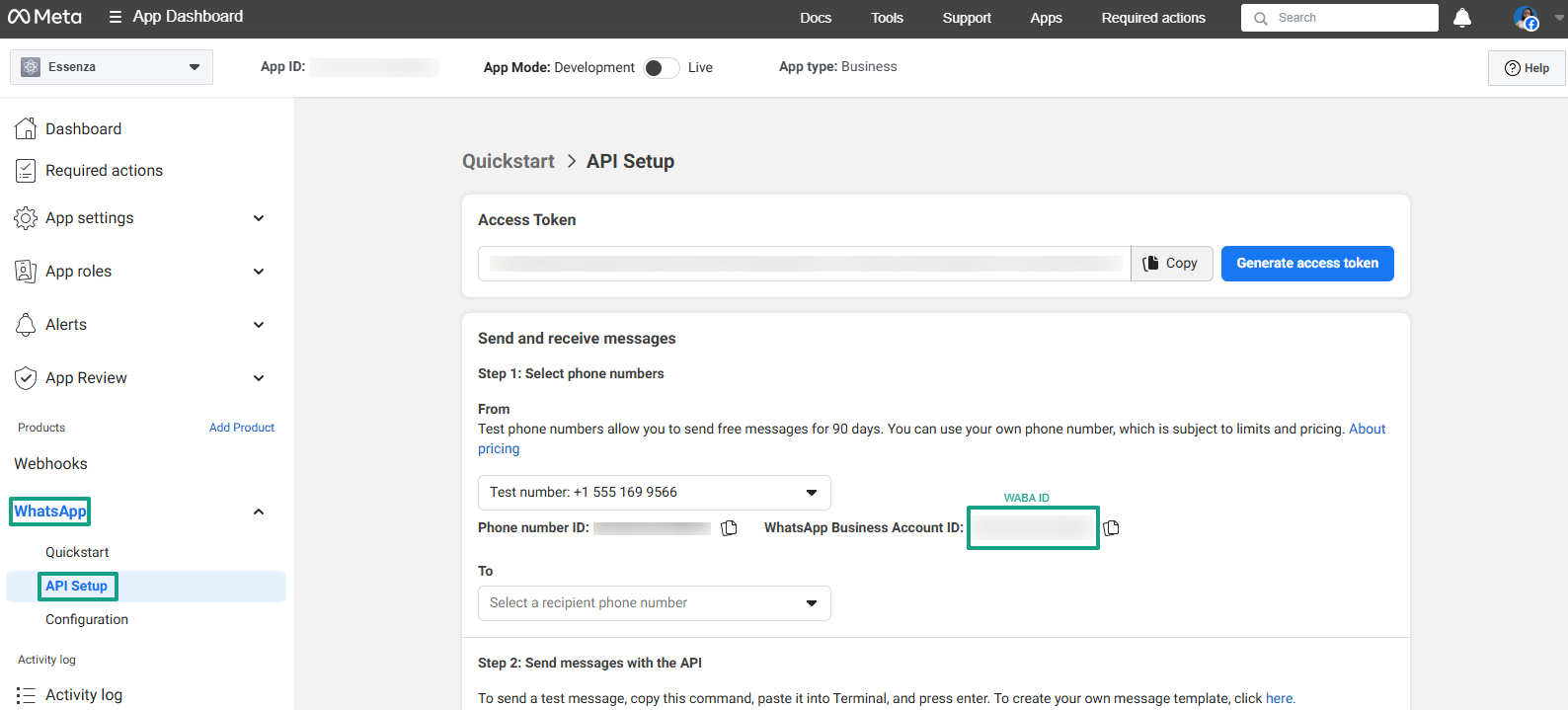This screenshot has height=710, width=1568.
Task: Click the Dashboard home icon
Action: click(x=26, y=128)
